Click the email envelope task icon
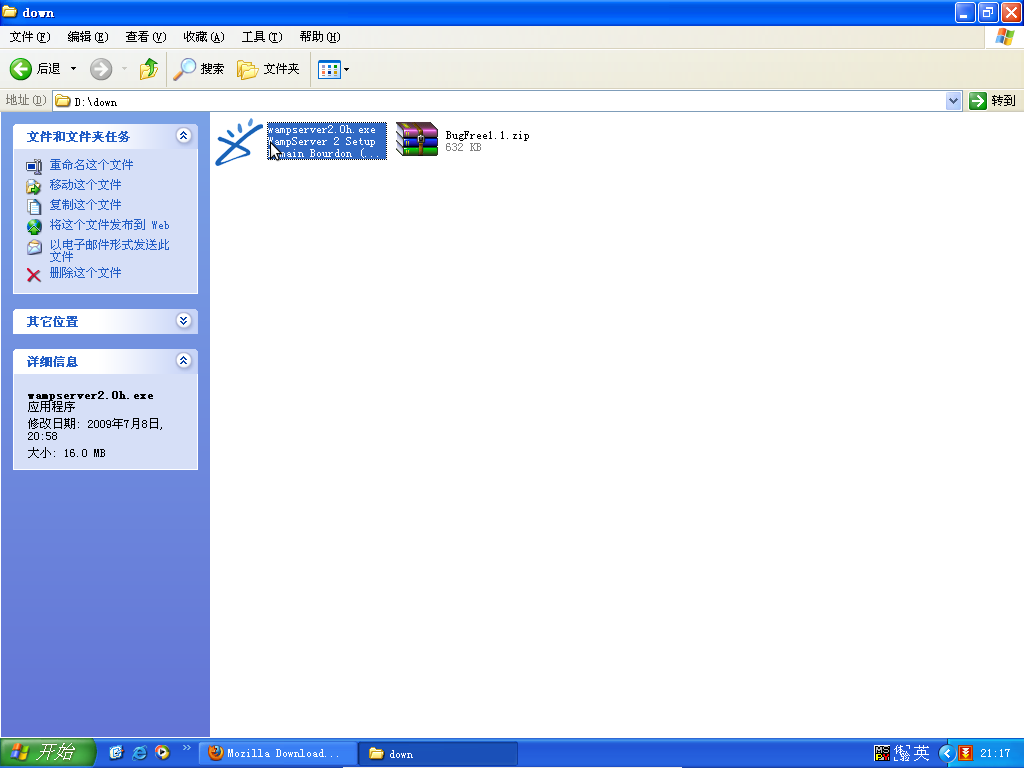 (x=34, y=248)
